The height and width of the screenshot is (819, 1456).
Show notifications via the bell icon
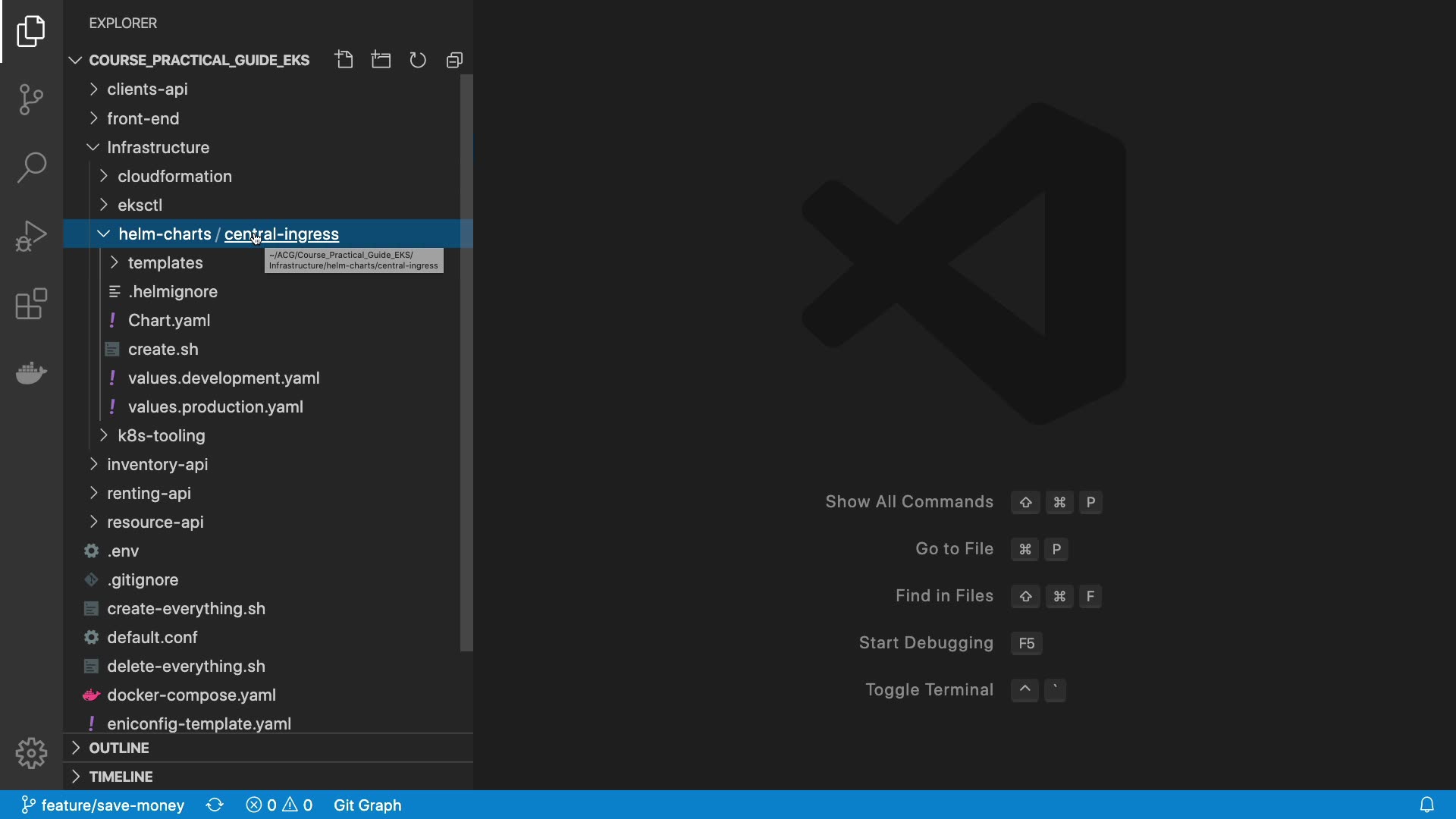click(x=1426, y=805)
